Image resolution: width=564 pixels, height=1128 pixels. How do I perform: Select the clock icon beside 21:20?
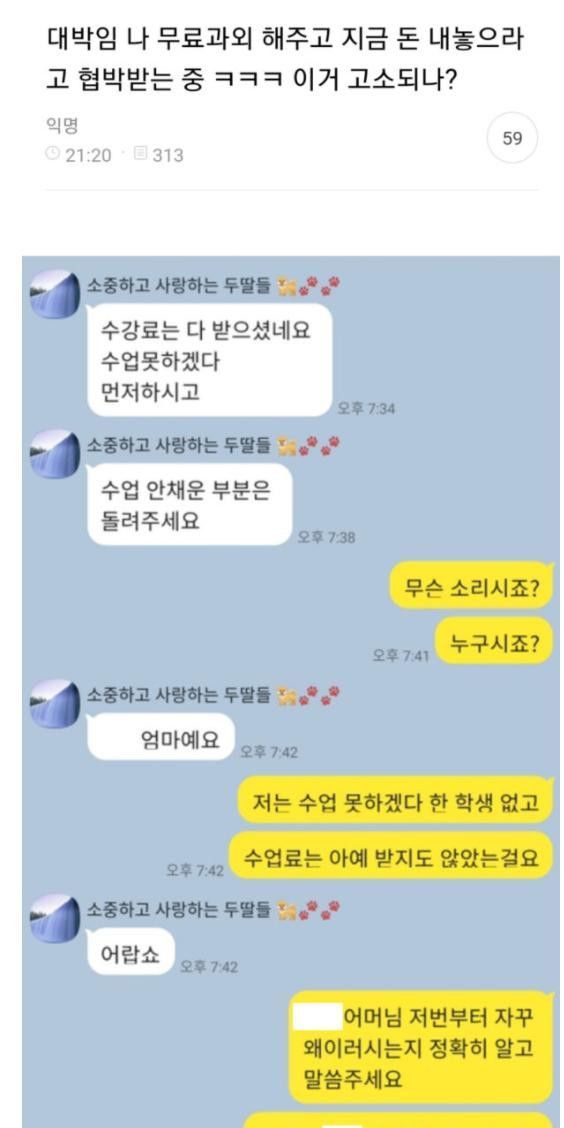pyautogui.click(x=53, y=154)
